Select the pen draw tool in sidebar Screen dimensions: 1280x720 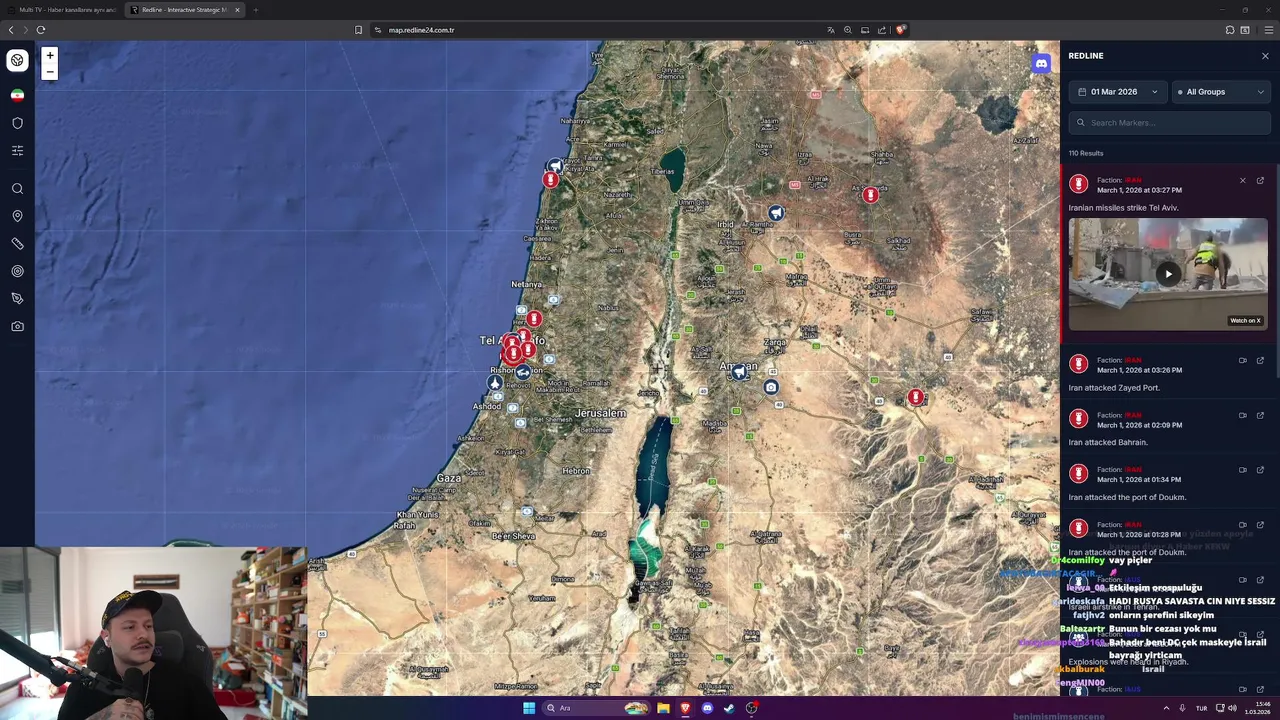coord(17,299)
